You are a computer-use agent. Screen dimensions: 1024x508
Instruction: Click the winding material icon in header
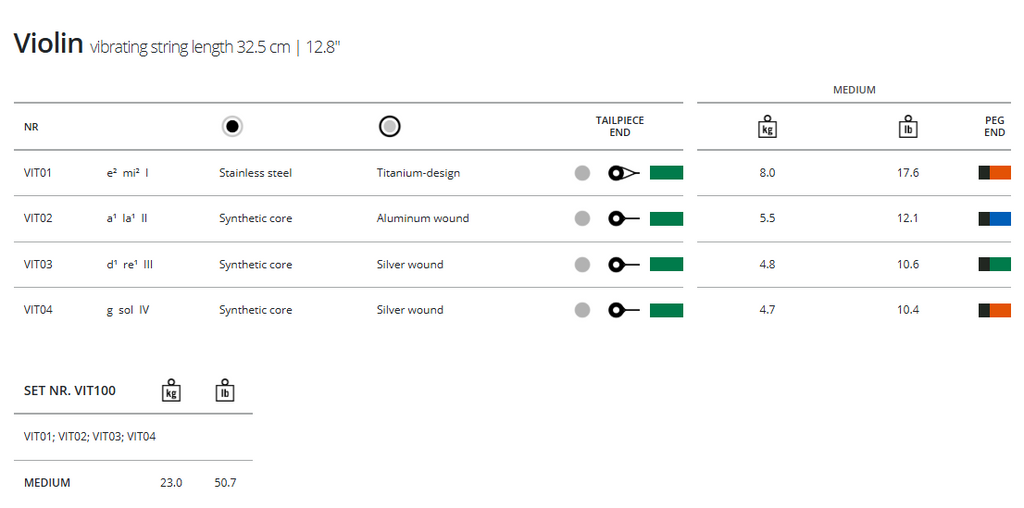[390, 127]
